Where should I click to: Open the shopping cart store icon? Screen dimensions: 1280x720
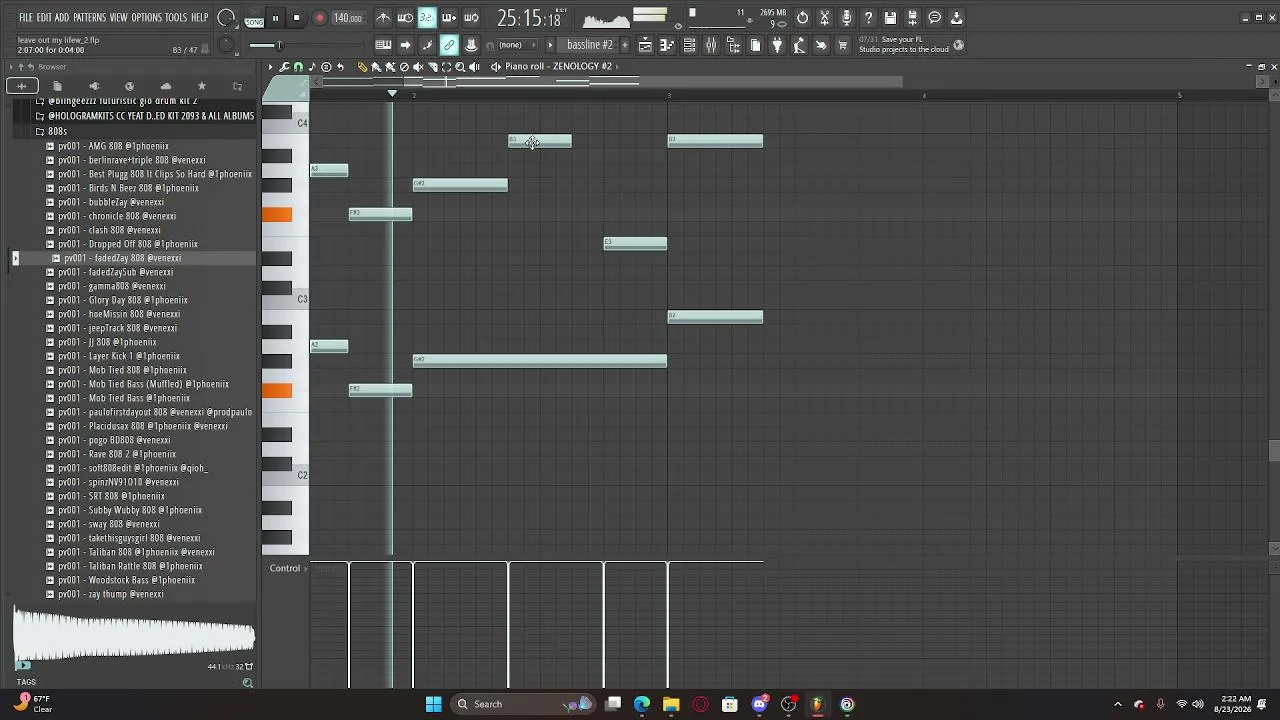pyautogui.click(x=843, y=45)
